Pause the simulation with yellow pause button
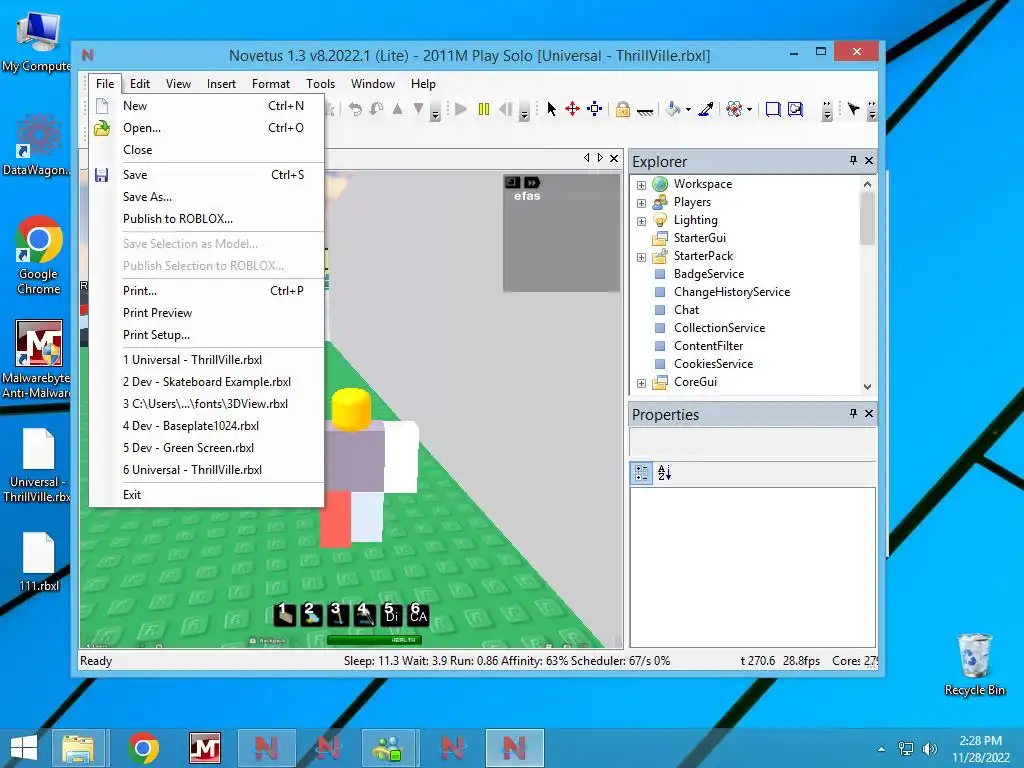The width and height of the screenshot is (1024, 768). pyautogui.click(x=484, y=109)
